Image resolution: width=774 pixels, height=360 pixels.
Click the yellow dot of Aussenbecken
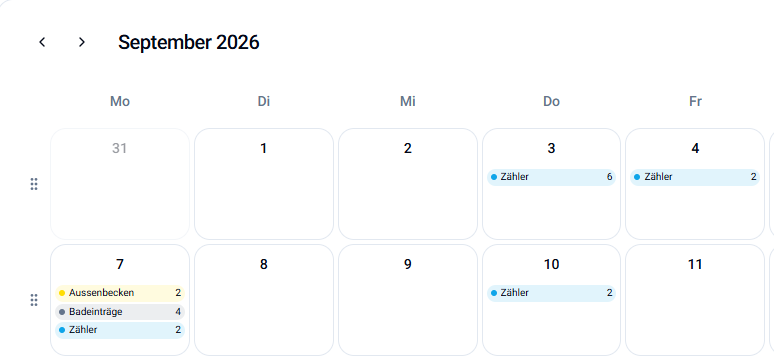tap(62, 293)
